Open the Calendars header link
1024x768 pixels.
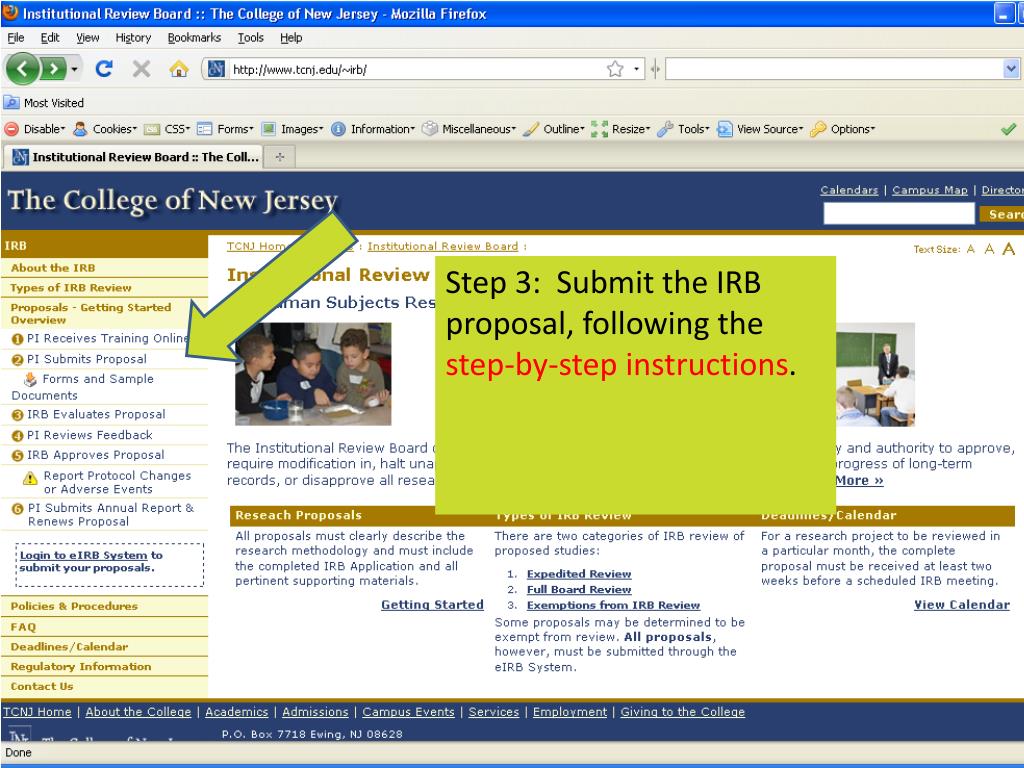(x=849, y=190)
